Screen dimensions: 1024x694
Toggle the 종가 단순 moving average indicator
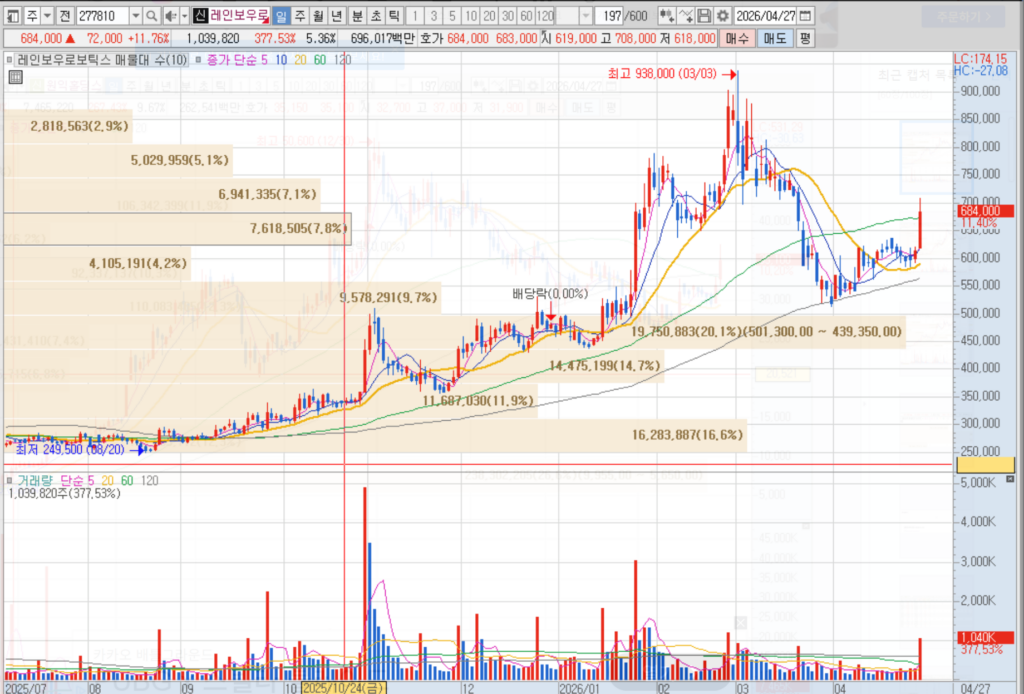[199, 60]
